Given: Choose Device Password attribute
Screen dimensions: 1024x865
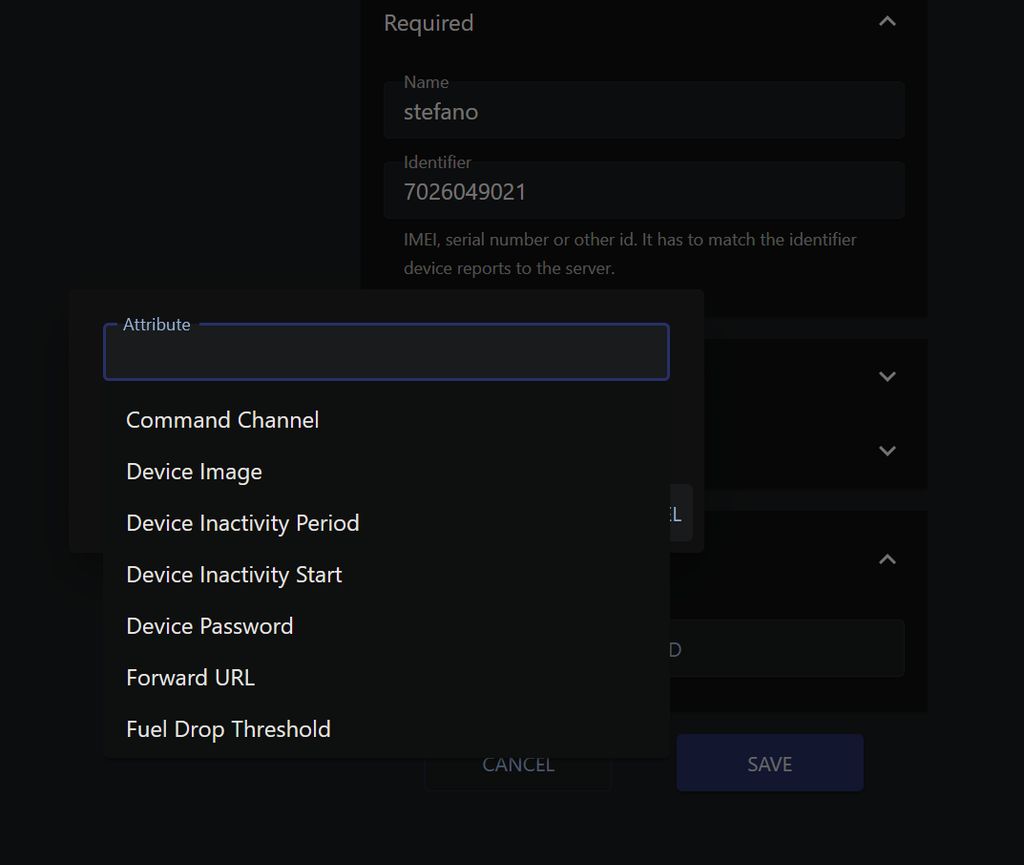Looking at the screenshot, I should click(209, 626).
